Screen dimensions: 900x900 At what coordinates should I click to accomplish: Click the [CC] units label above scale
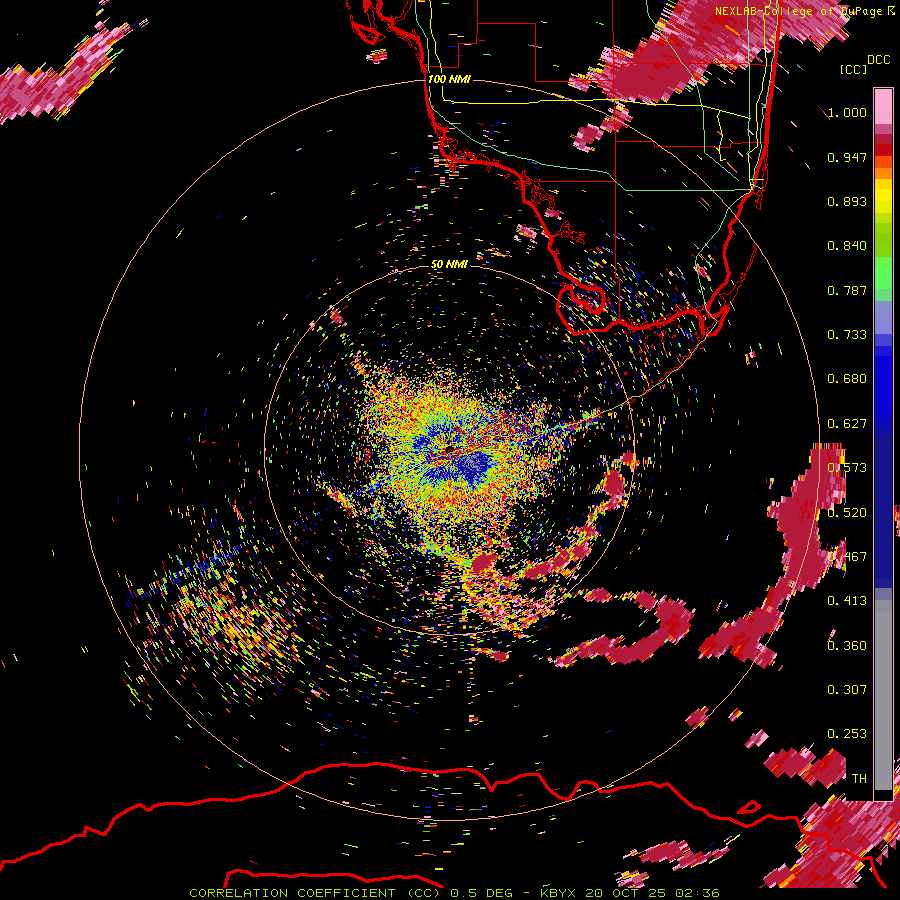pos(854,69)
